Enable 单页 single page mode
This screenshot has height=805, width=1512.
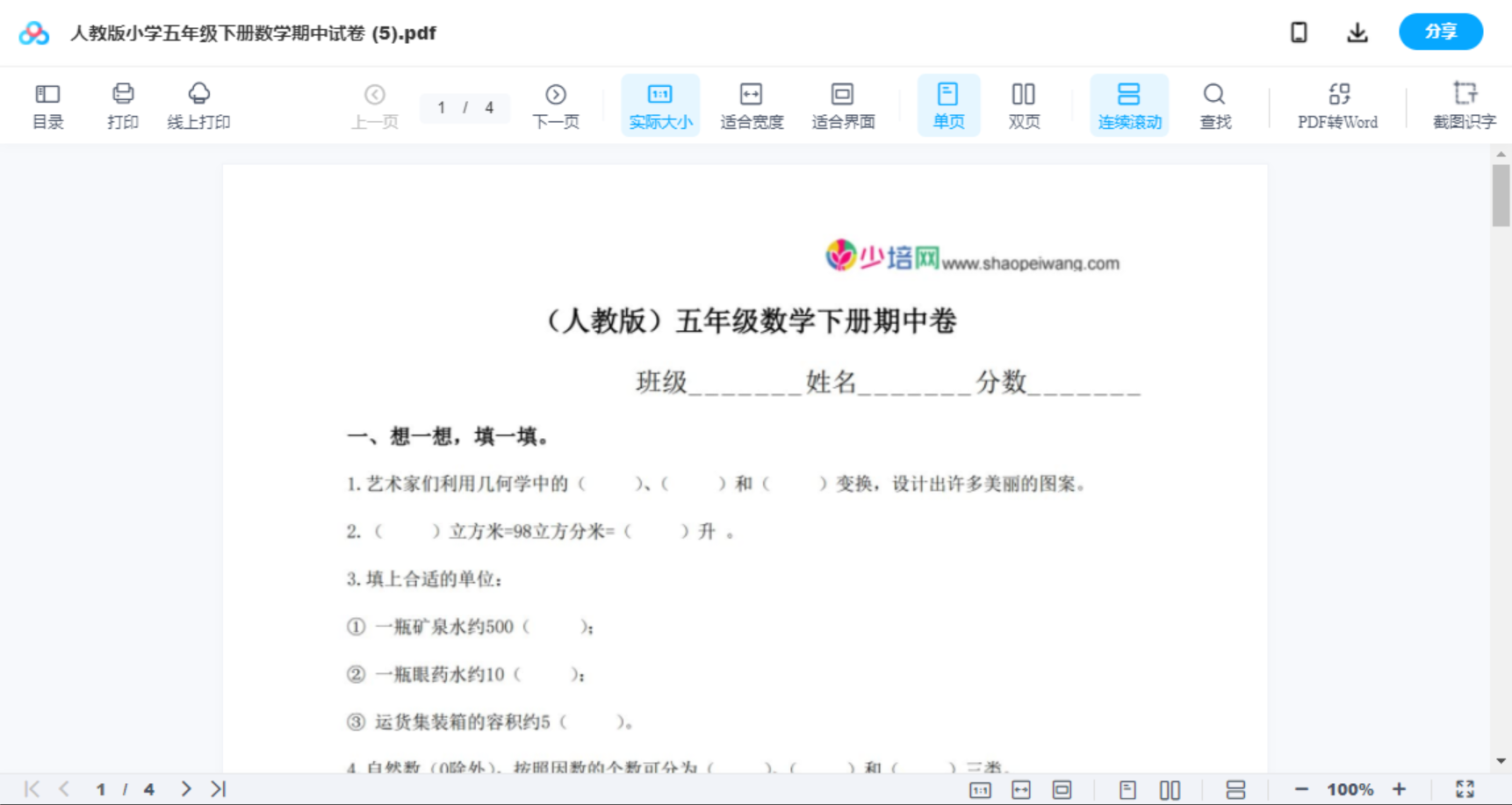[947, 104]
